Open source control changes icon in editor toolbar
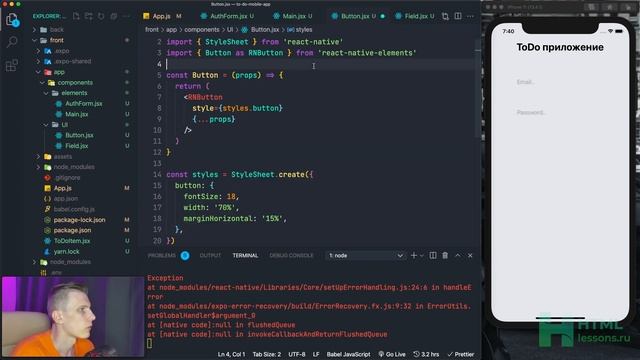Viewport: 640px width, 360px height. click(445, 16)
